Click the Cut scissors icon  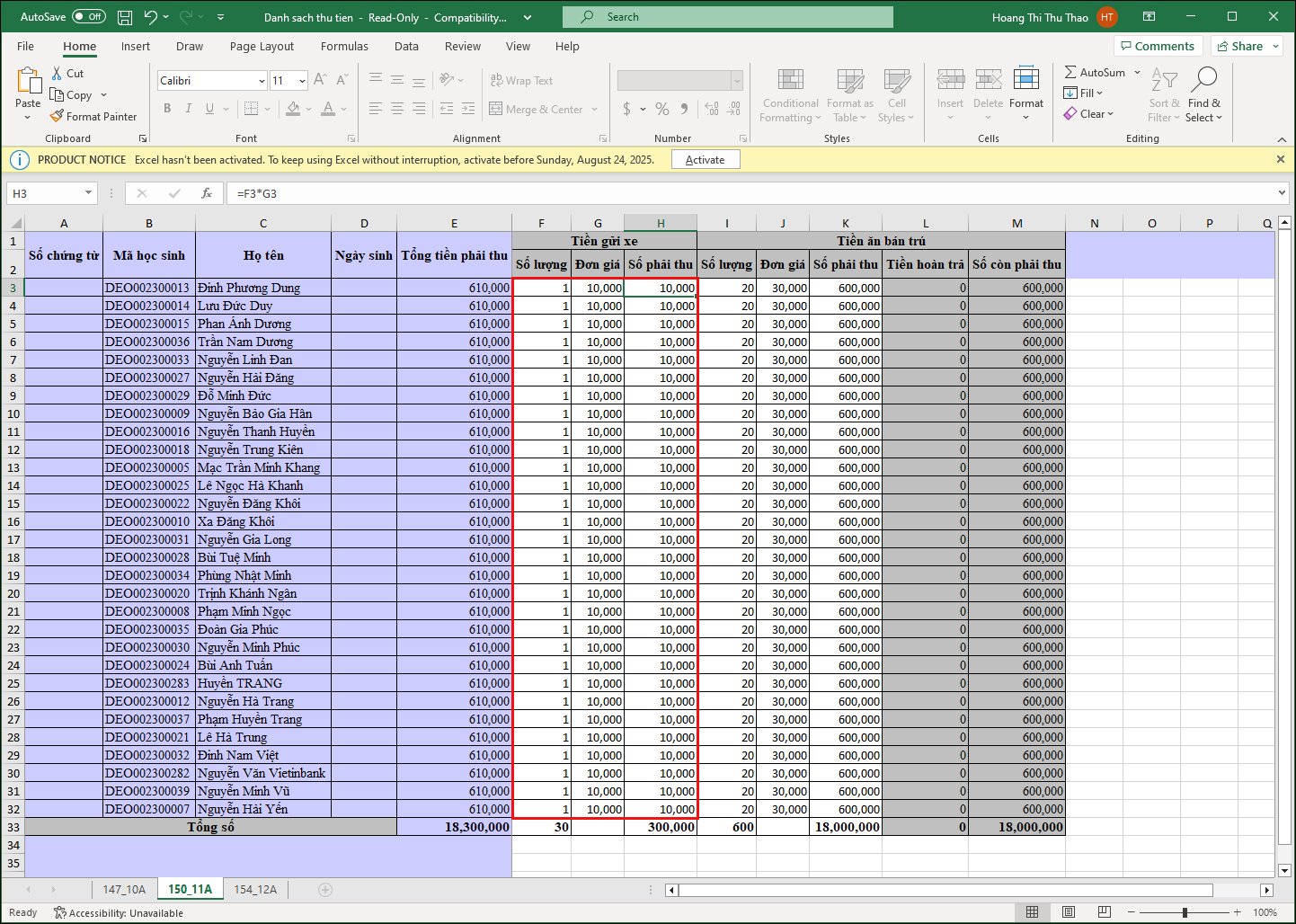click(x=58, y=73)
